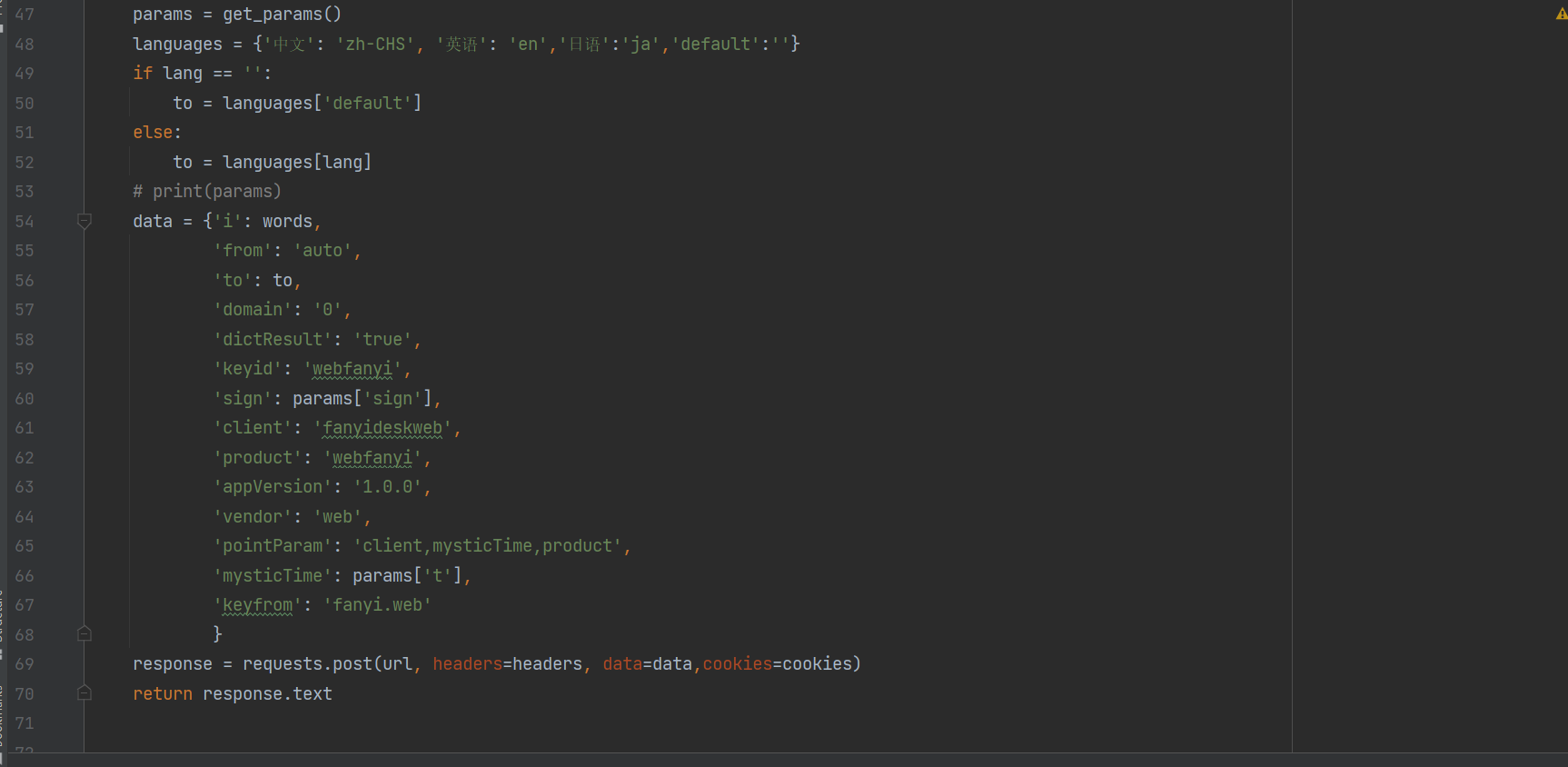Click the 'mysticTime' key on line 66
The height and width of the screenshot is (767, 1568).
(273, 576)
